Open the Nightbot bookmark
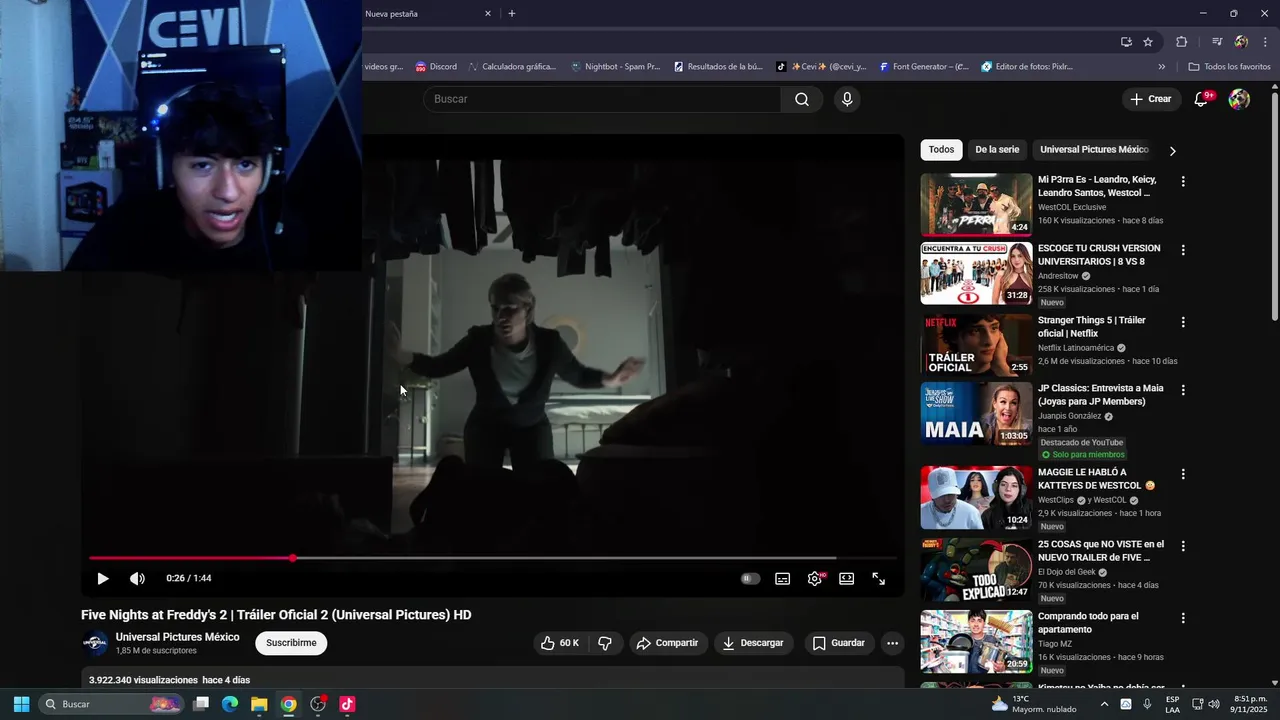Screen dimensions: 1280x720 [615, 67]
